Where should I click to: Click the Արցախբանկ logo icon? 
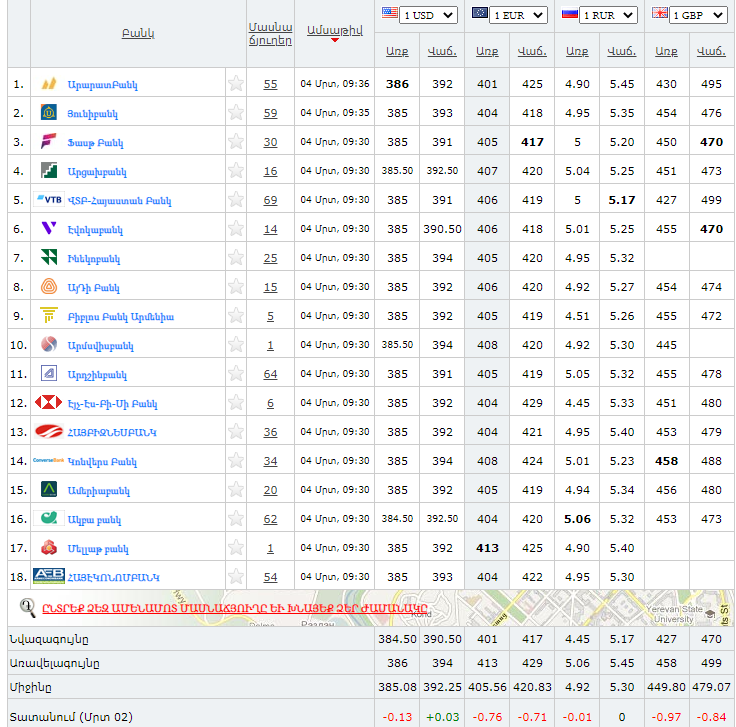(49, 170)
